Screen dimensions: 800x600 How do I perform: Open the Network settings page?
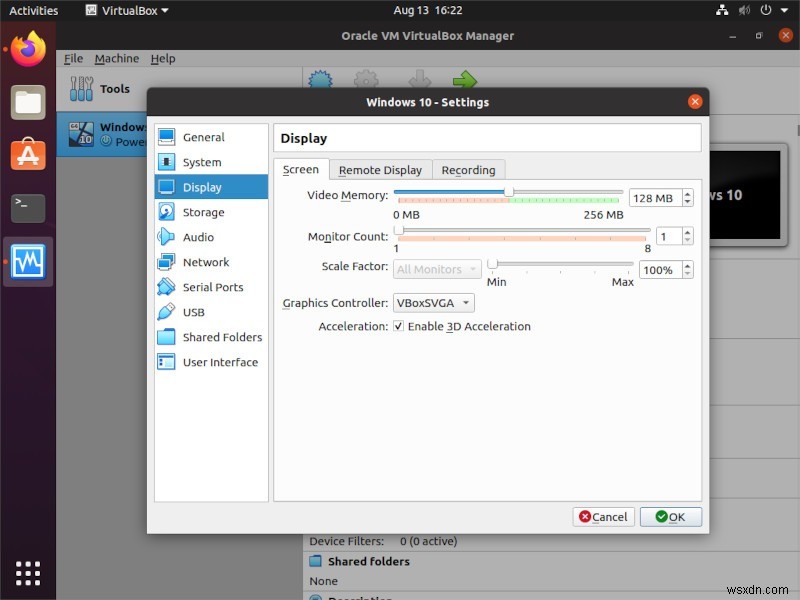pos(207,262)
